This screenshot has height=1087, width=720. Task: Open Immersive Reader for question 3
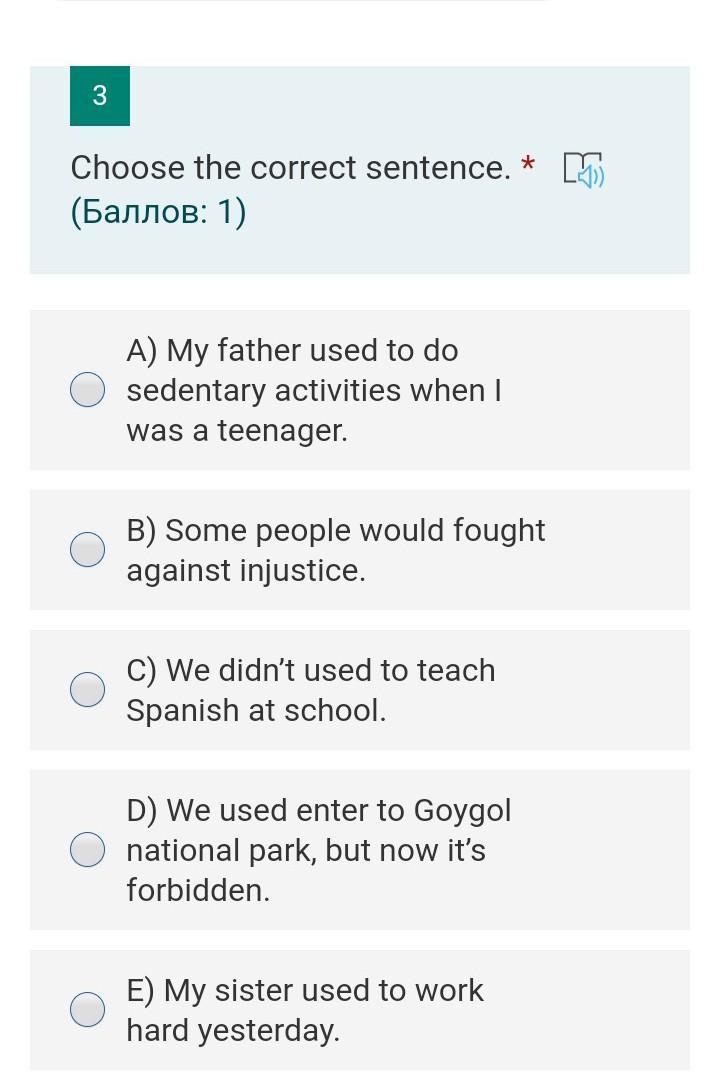pyautogui.click(x=584, y=170)
